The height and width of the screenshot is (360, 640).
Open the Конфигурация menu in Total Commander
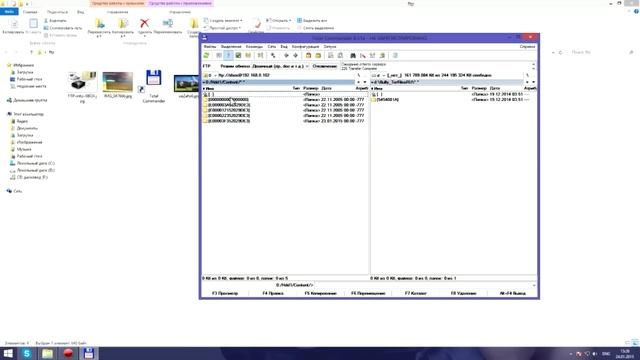click(x=305, y=47)
